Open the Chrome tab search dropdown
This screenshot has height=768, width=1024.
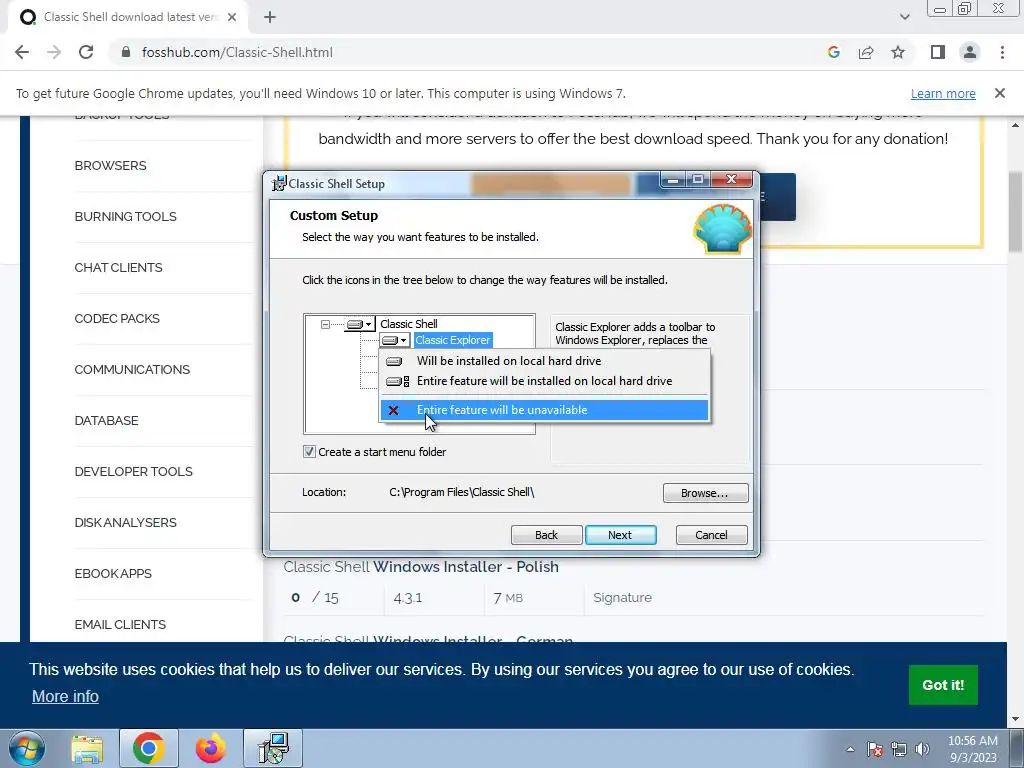[904, 17]
